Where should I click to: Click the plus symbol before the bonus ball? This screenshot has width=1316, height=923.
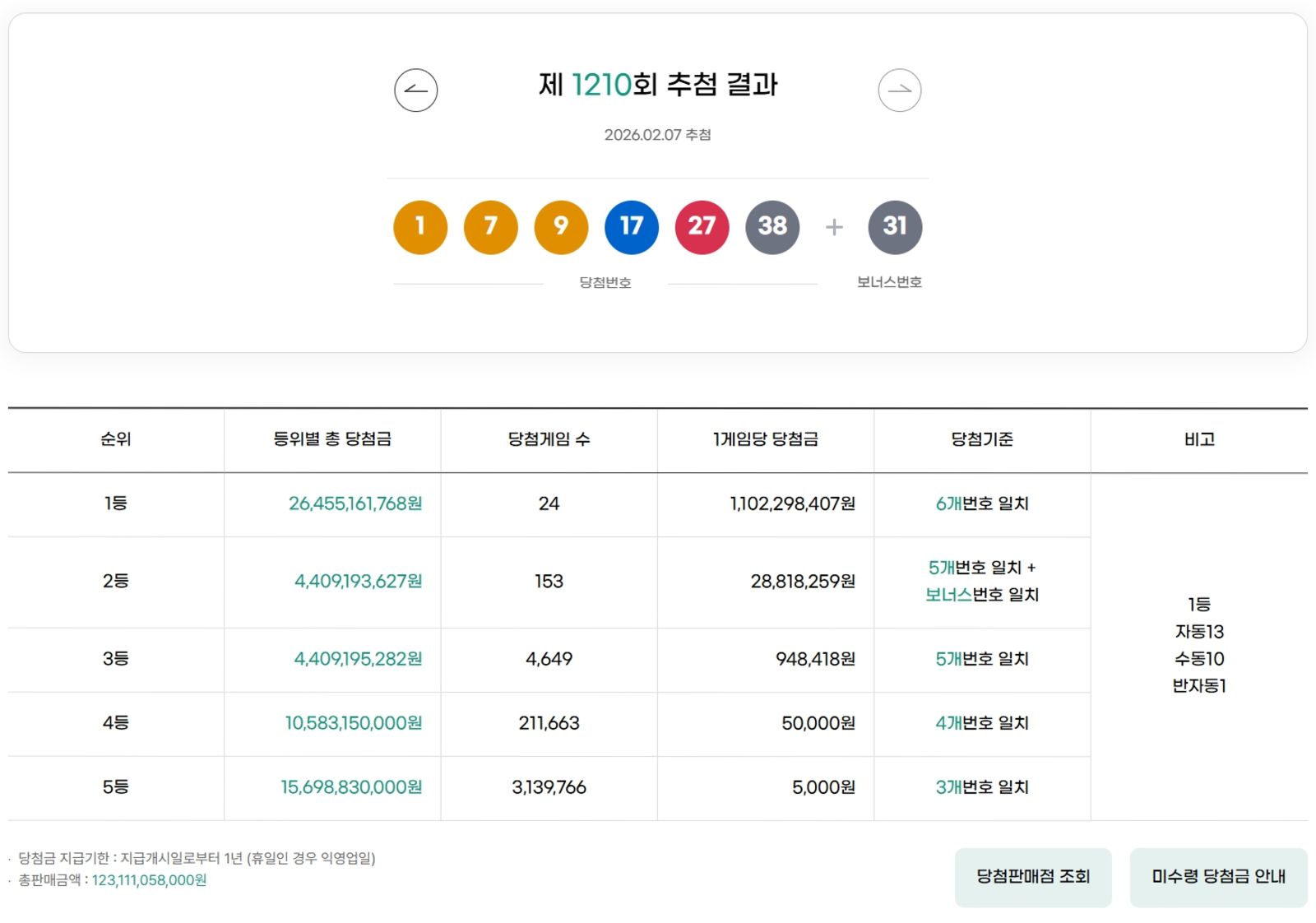(x=833, y=227)
